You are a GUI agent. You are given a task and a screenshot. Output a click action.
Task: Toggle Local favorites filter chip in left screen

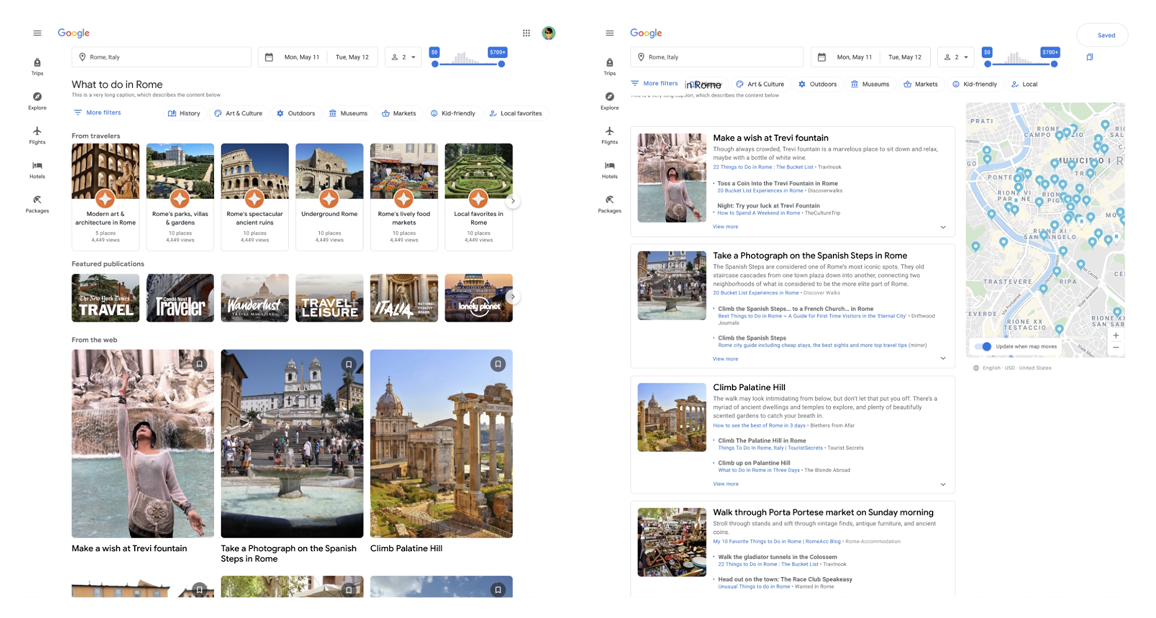(515, 114)
